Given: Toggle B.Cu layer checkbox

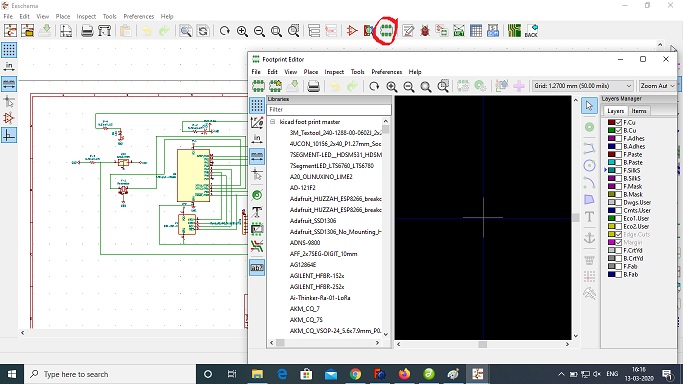Looking at the screenshot, I should [x=618, y=130].
